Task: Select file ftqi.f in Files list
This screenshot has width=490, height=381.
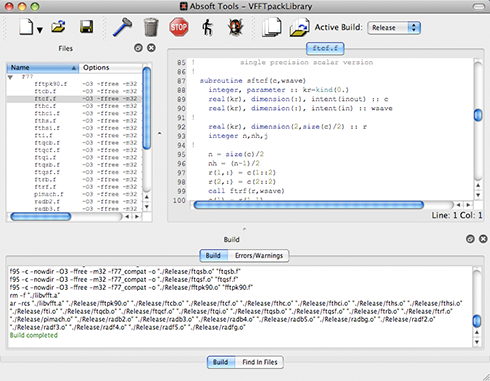Action: 45,157
